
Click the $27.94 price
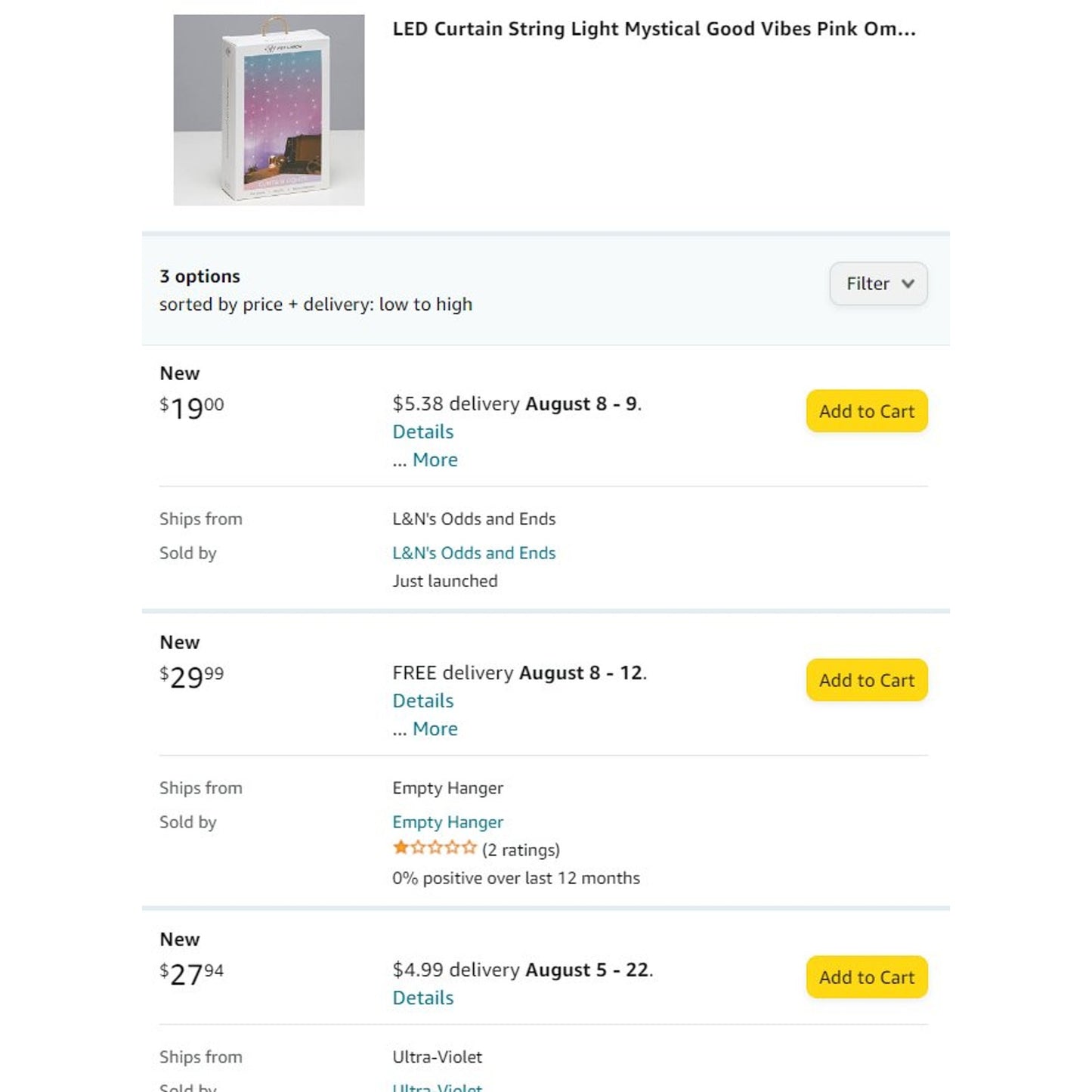tap(192, 974)
